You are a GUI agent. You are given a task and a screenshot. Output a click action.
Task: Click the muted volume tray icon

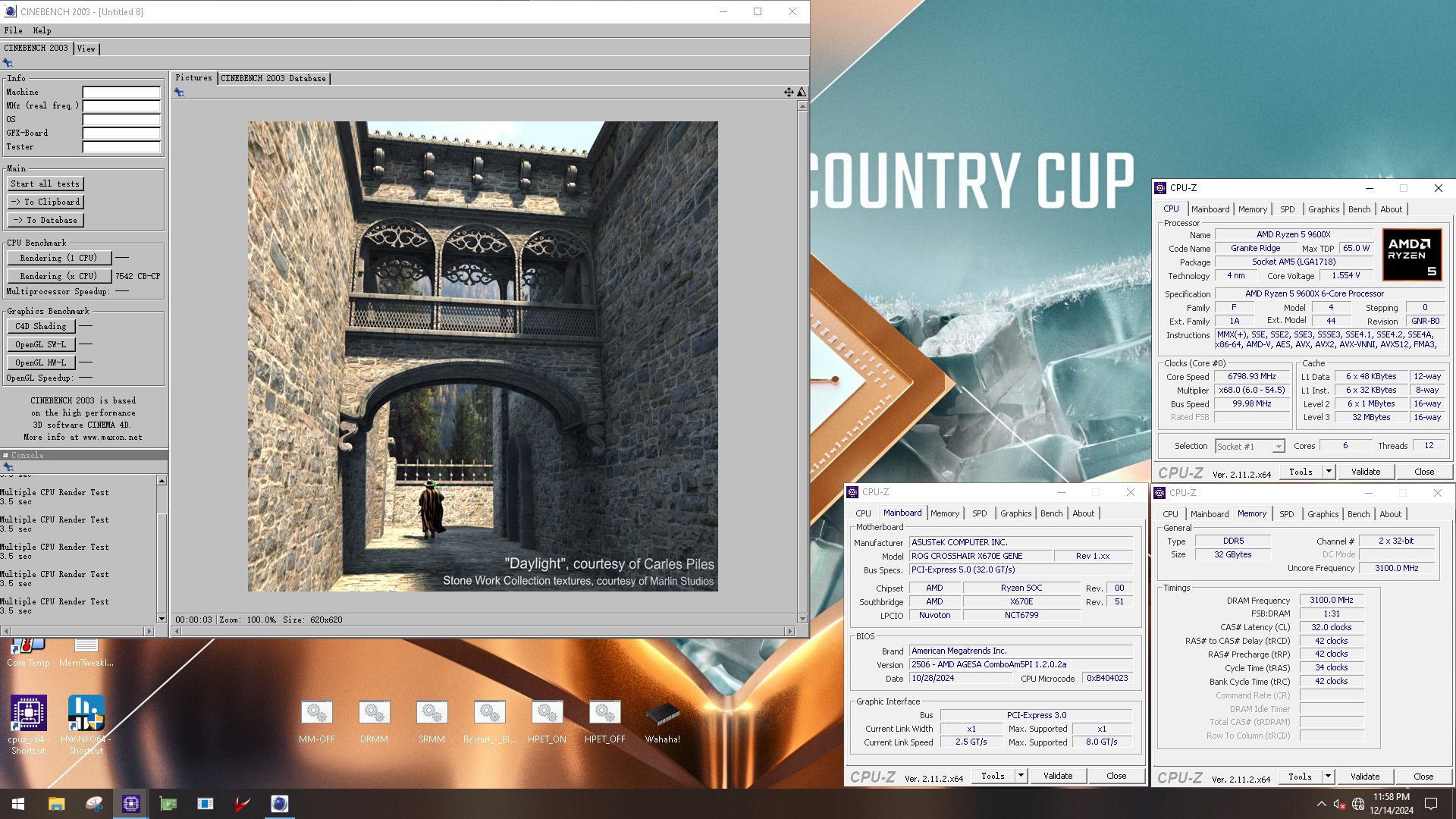tap(1339, 804)
